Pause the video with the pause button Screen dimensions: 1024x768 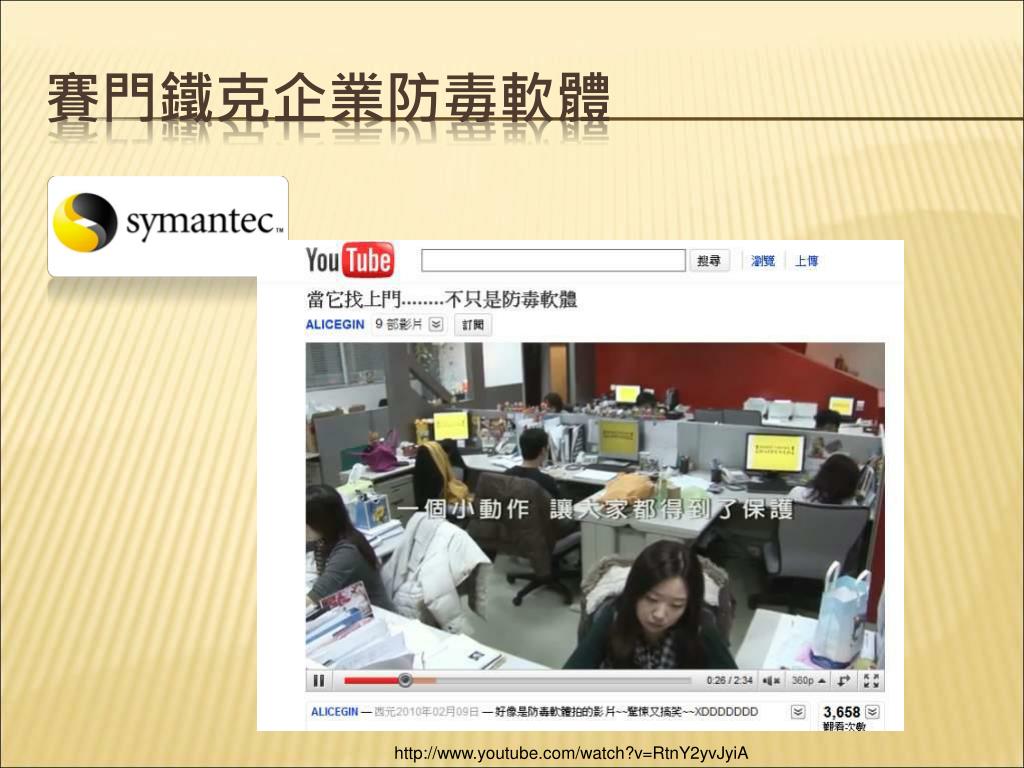tap(319, 680)
